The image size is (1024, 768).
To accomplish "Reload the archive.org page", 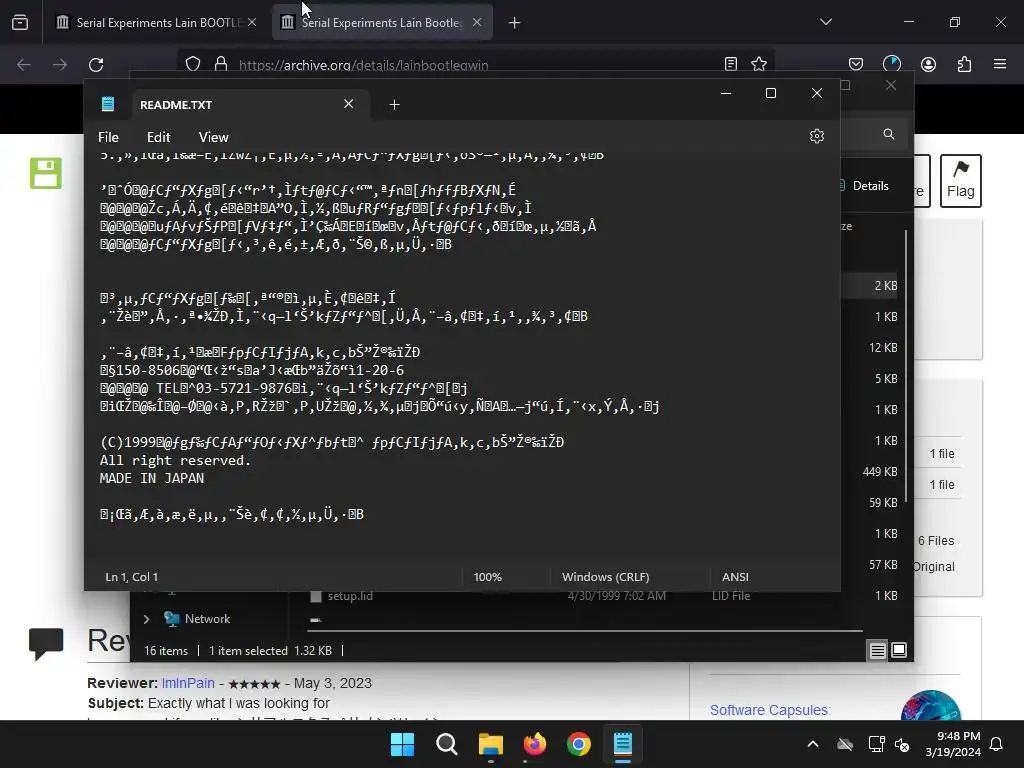I will pyautogui.click(x=96, y=65).
